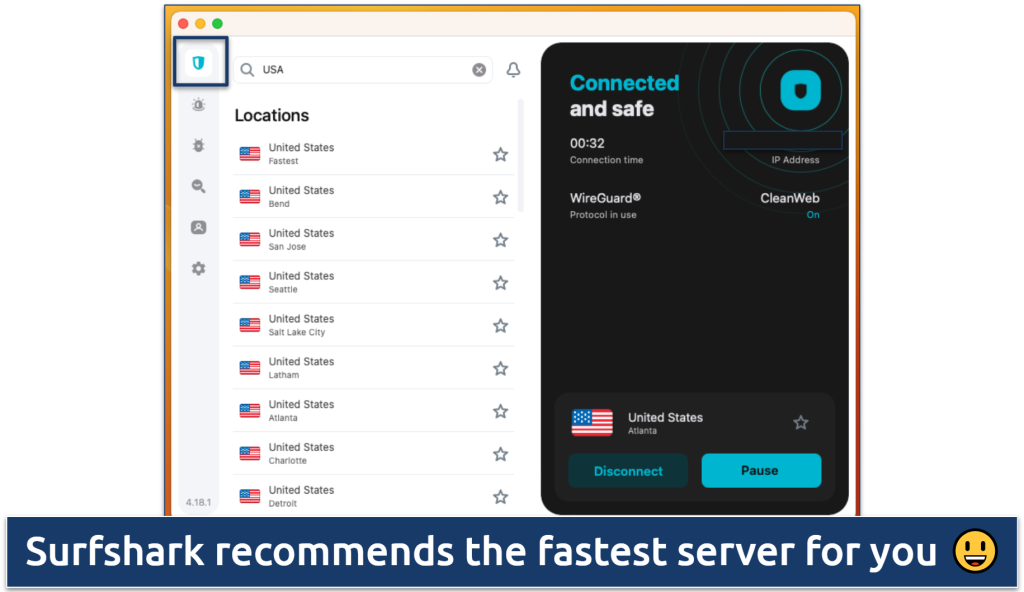This screenshot has width=1024, height=592.
Task: Click the flag icon of the Fastest row
Action: 249,154
